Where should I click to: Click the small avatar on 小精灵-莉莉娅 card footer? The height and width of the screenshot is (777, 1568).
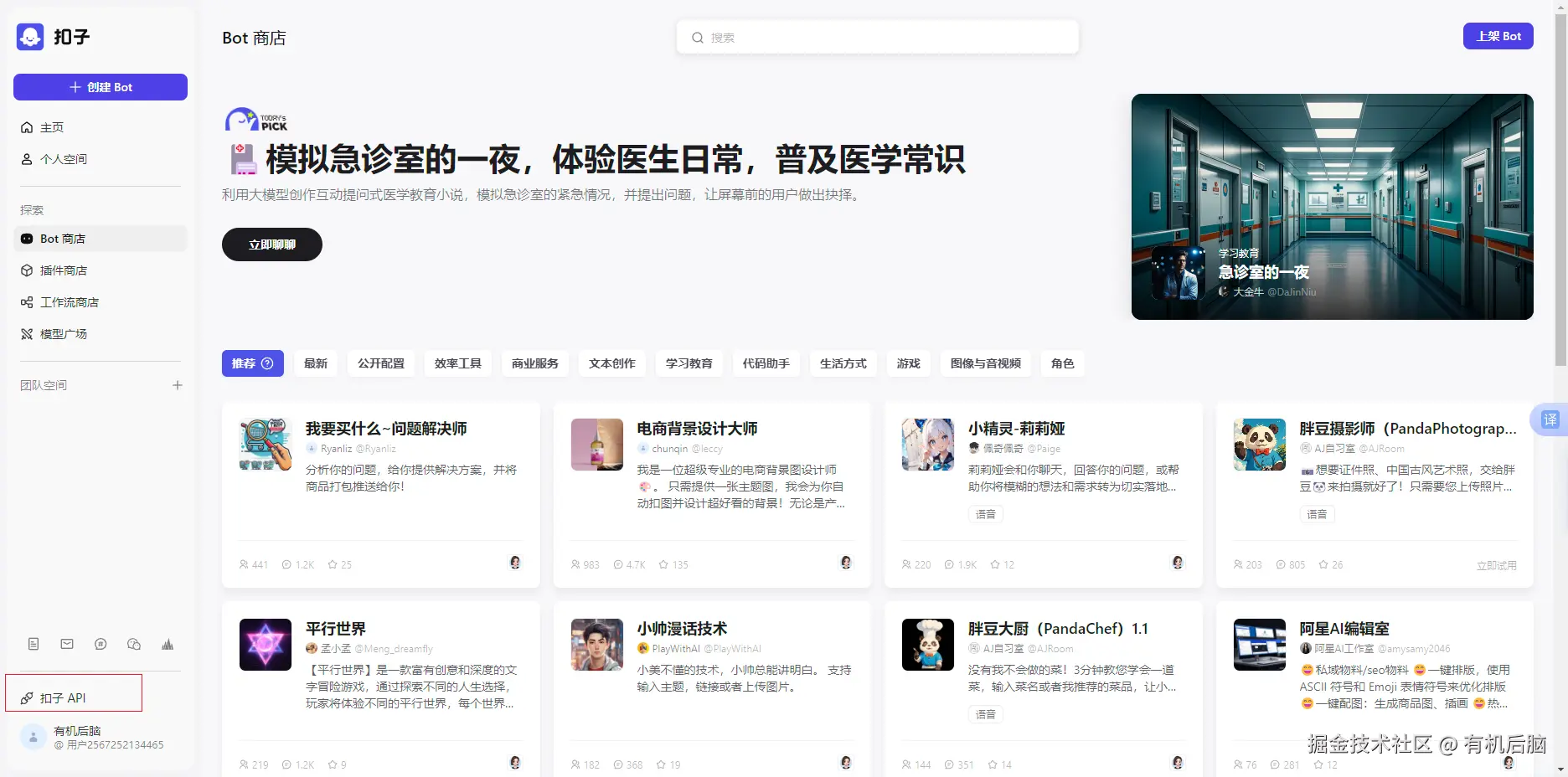pyautogui.click(x=1178, y=563)
